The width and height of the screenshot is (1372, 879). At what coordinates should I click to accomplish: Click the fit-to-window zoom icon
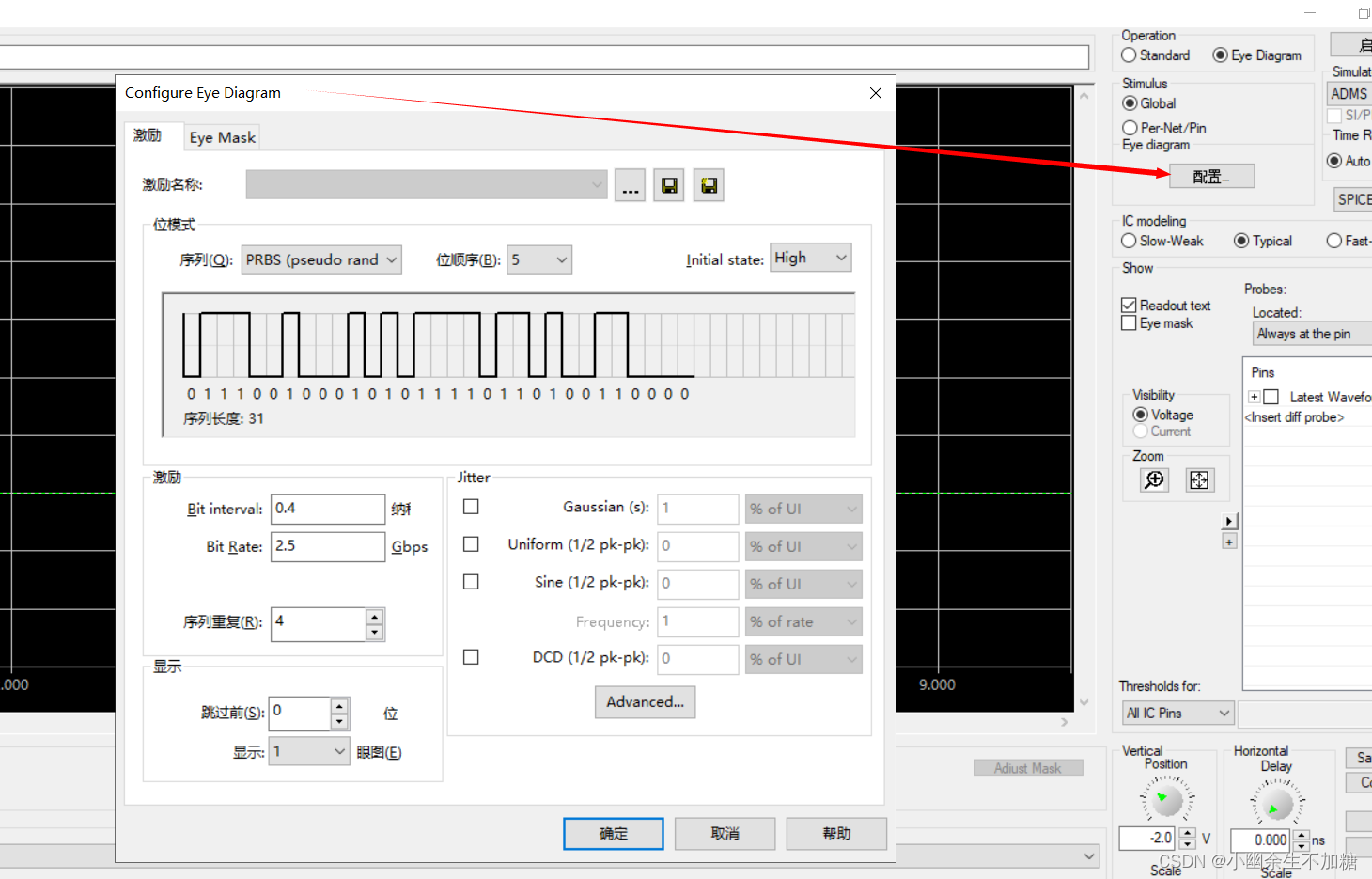[1200, 479]
